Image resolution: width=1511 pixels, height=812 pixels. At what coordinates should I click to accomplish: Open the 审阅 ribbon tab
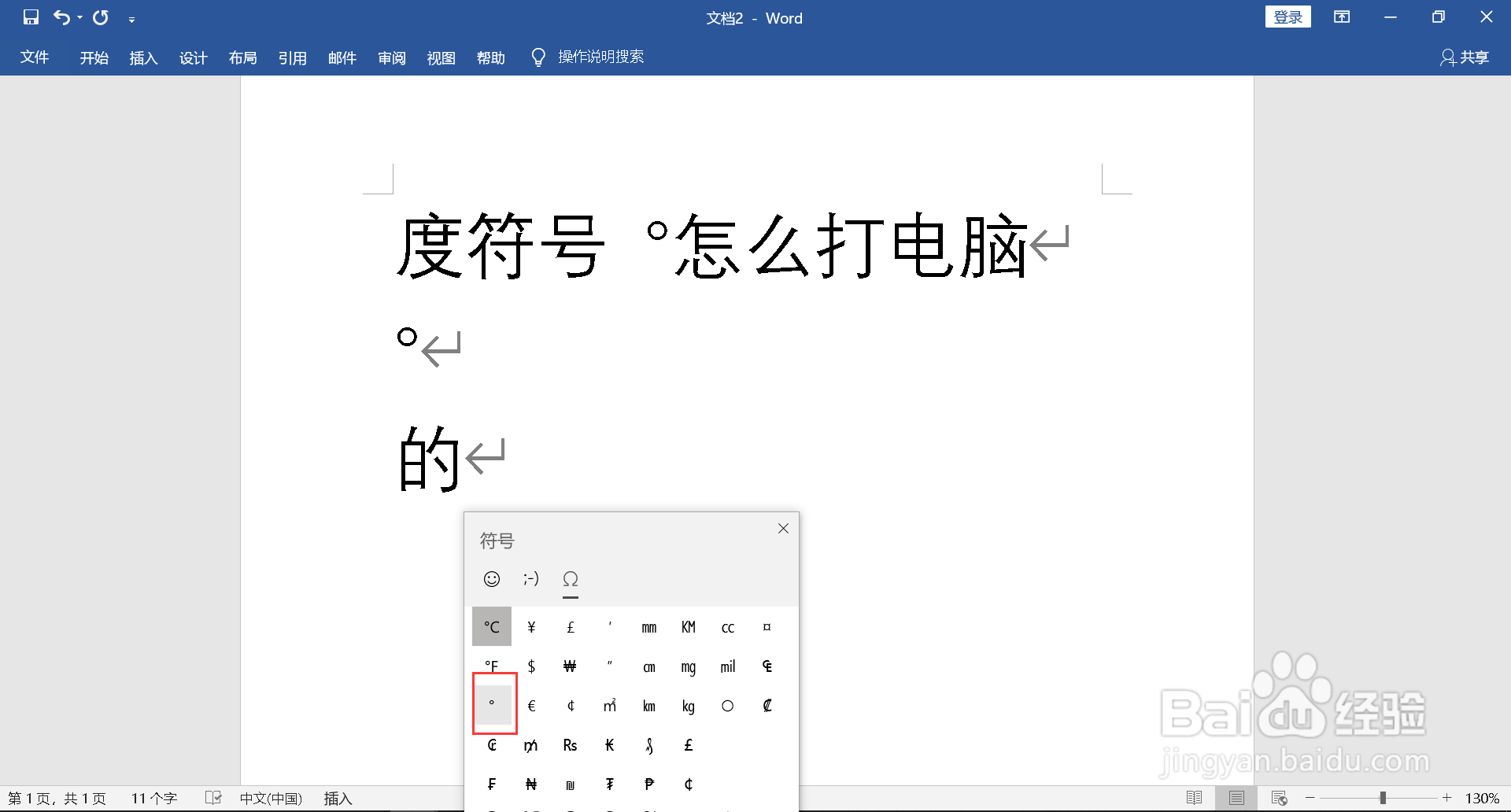(x=391, y=57)
